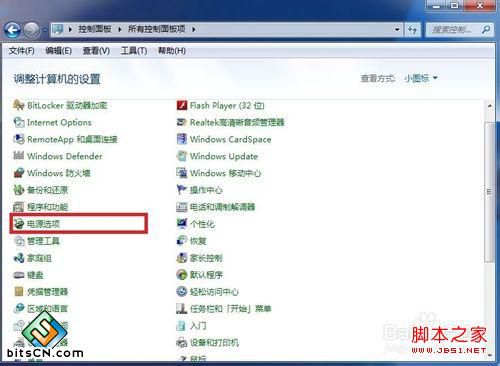Click the vertical scrollbar thumb
Screen dimensions: 500x366
tap(489, 191)
